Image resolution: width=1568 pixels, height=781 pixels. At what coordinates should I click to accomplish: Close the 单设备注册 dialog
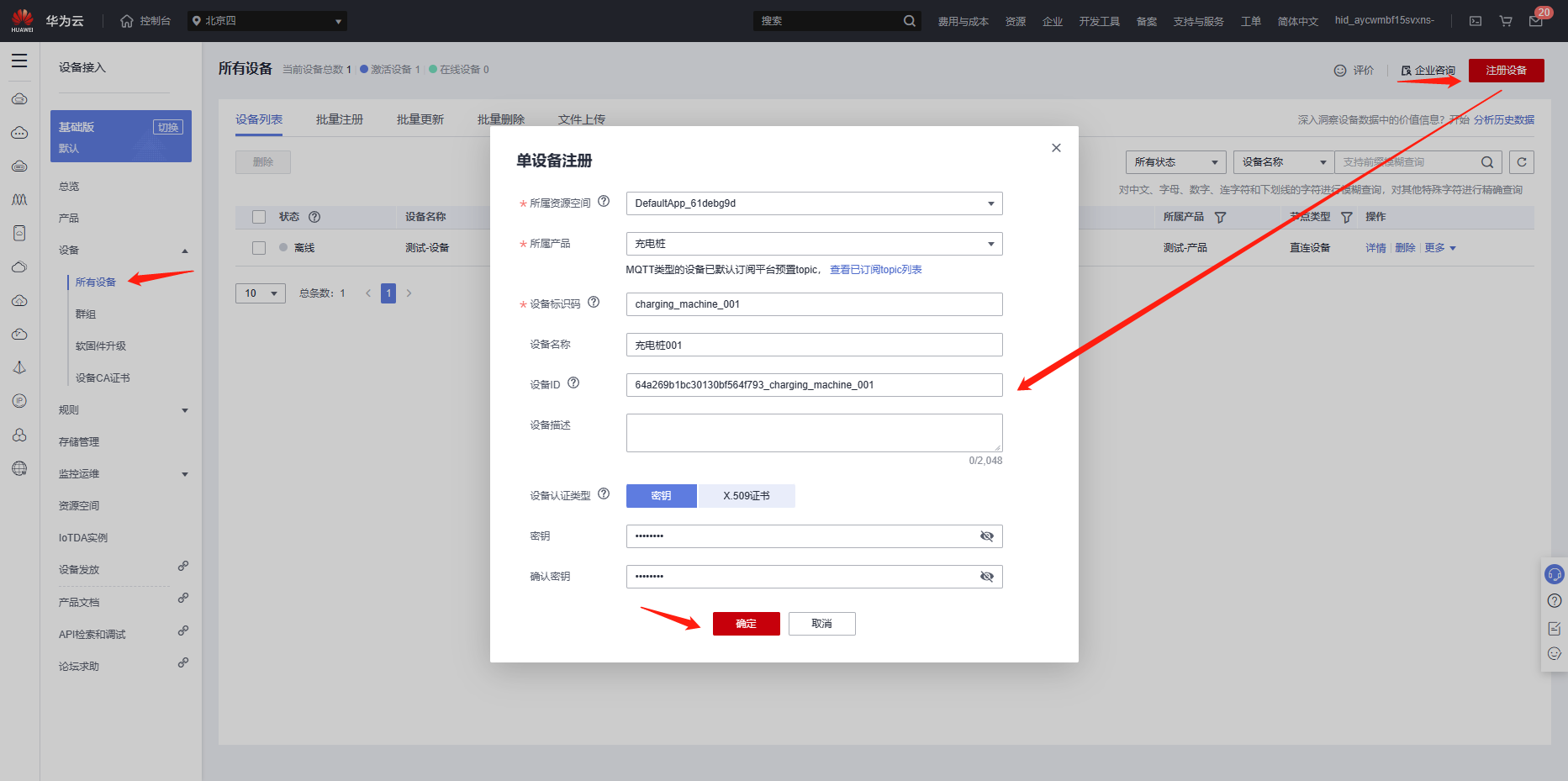pyautogui.click(x=1056, y=148)
